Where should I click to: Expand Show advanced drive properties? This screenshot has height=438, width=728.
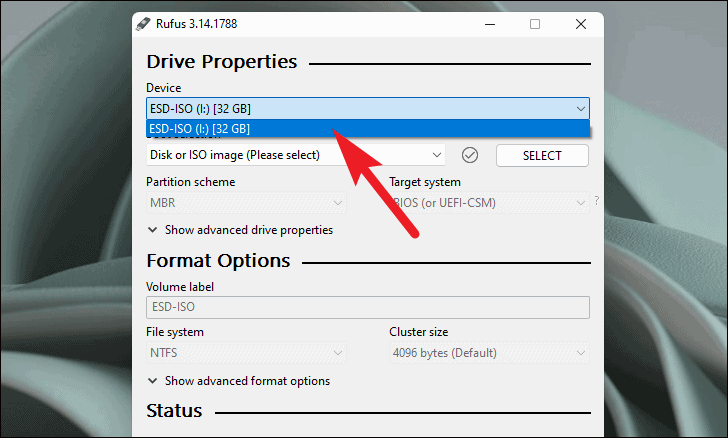coord(240,230)
